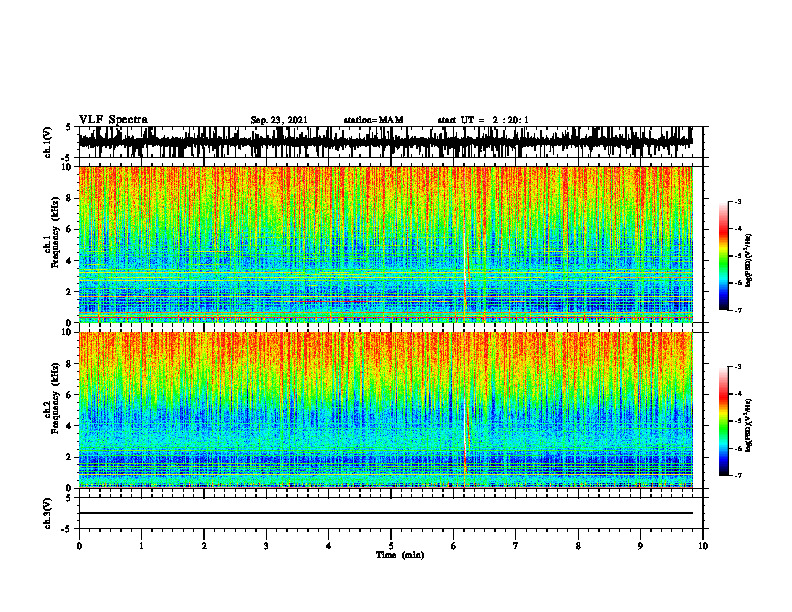Click the "VLF Spectra" title text
This screenshot has height=612, width=792.
pos(113,120)
